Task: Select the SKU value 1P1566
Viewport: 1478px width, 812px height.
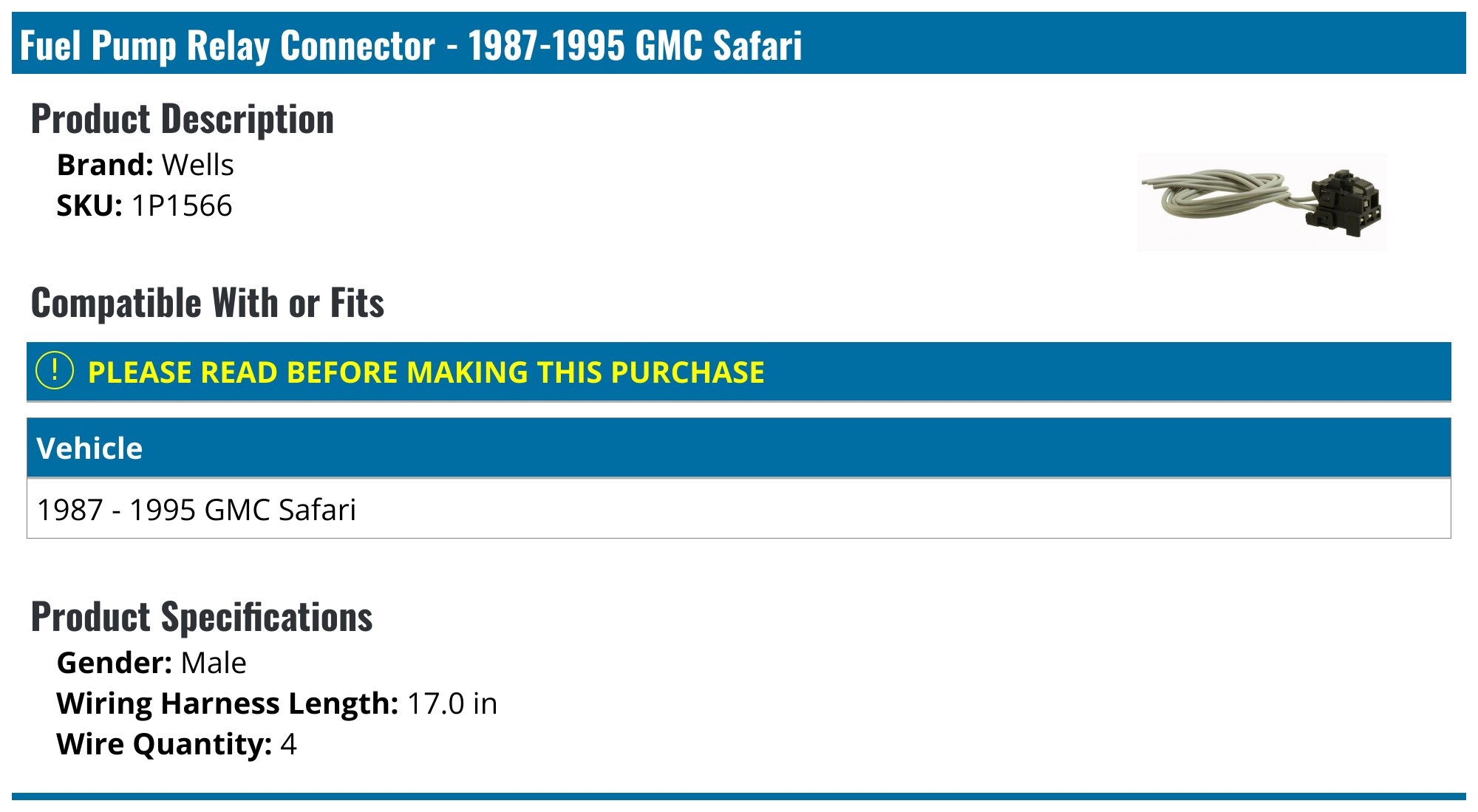Action: click(182, 205)
